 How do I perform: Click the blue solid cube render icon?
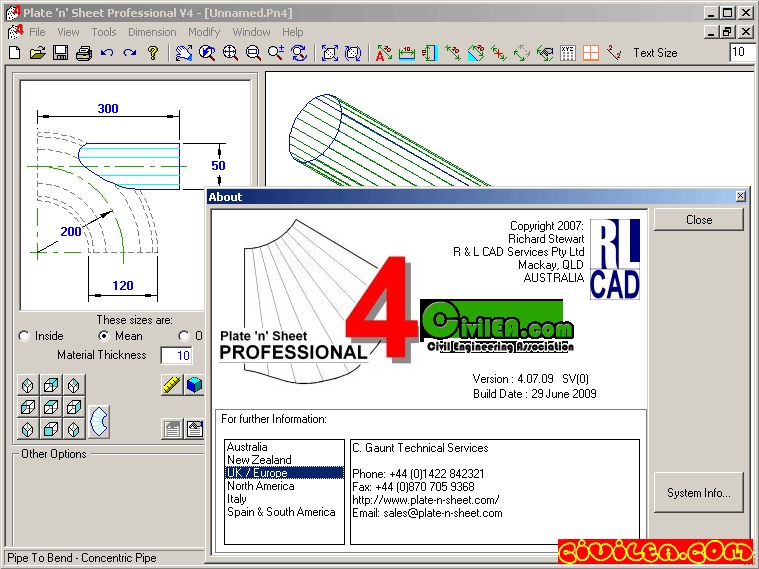tap(194, 384)
